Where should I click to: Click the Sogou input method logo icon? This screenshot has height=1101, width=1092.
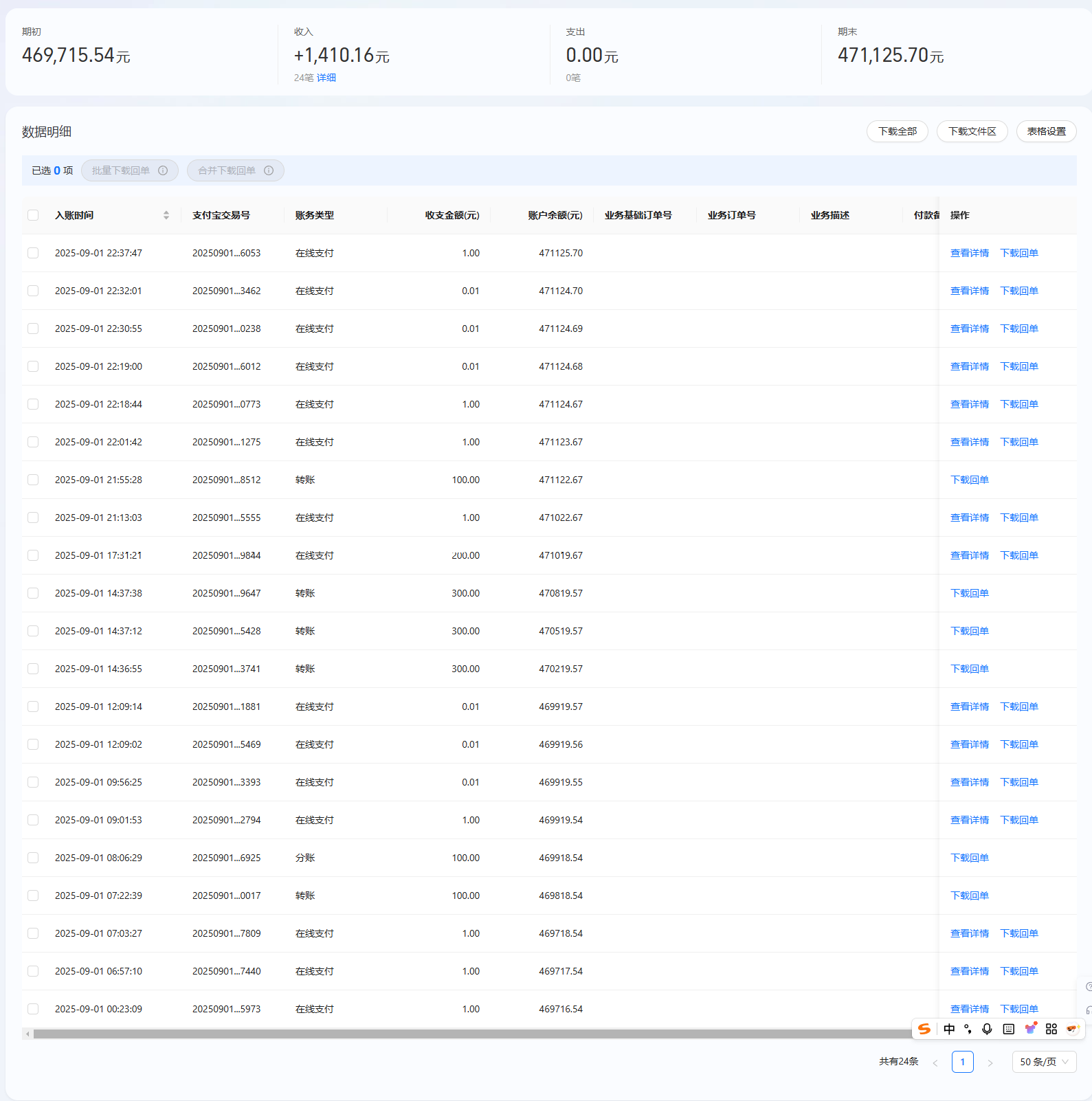(x=924, y=1029)
